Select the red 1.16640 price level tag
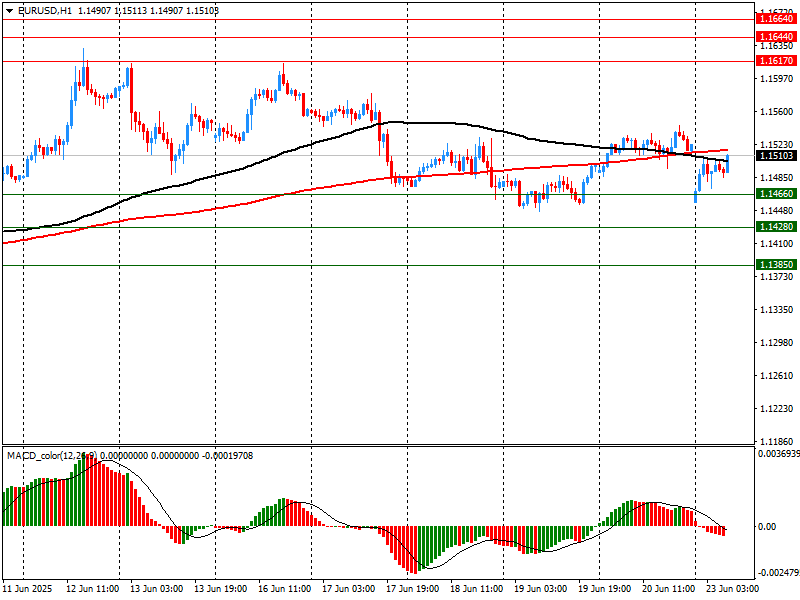This screenshot has width=800, height=600. (x=776, y=19)
